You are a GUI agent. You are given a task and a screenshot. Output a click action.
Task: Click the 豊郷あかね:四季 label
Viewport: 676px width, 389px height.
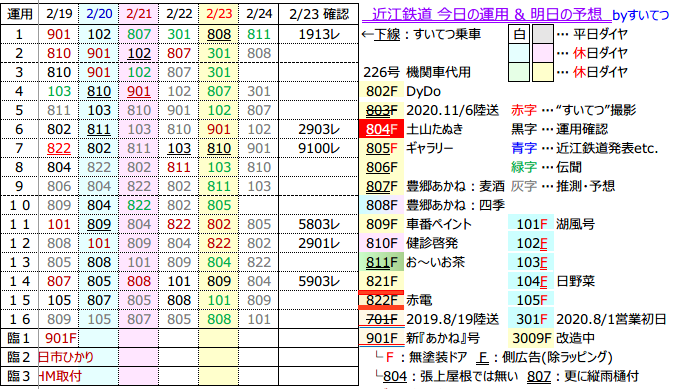coord(455,205)
